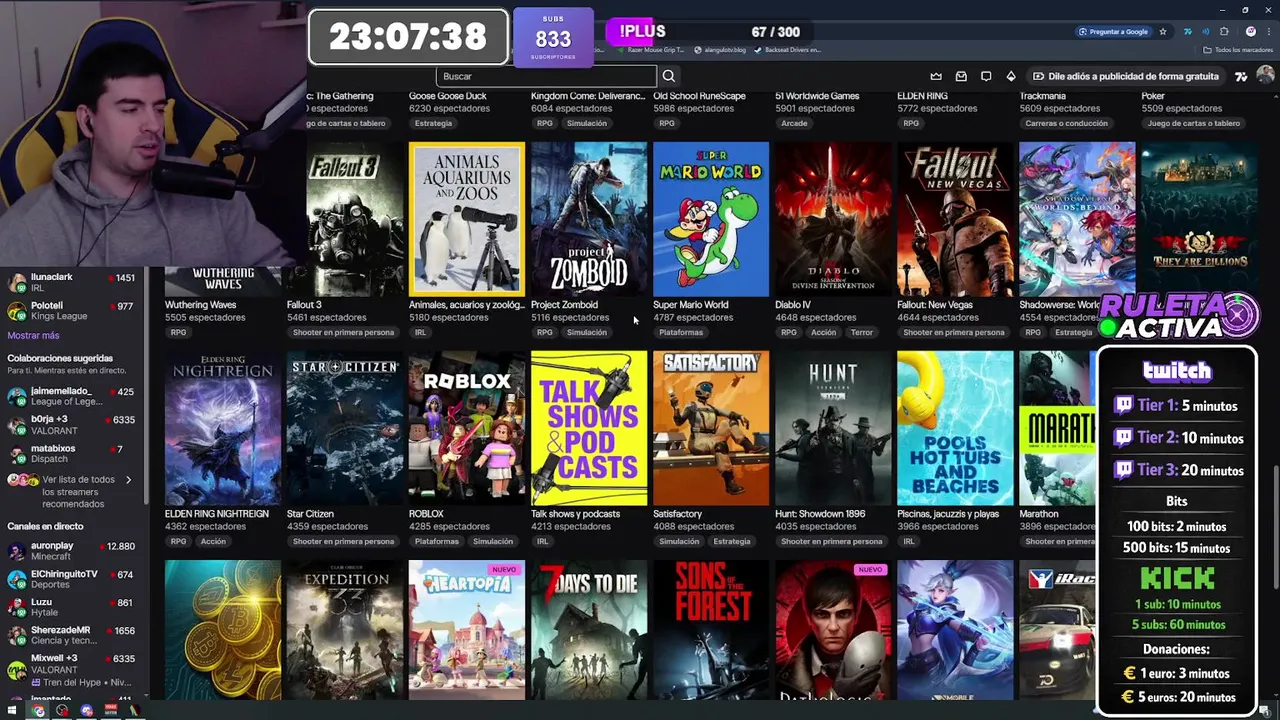
Task: Open the 7 Days to Die thumbnail
Action: click(588, 630)
